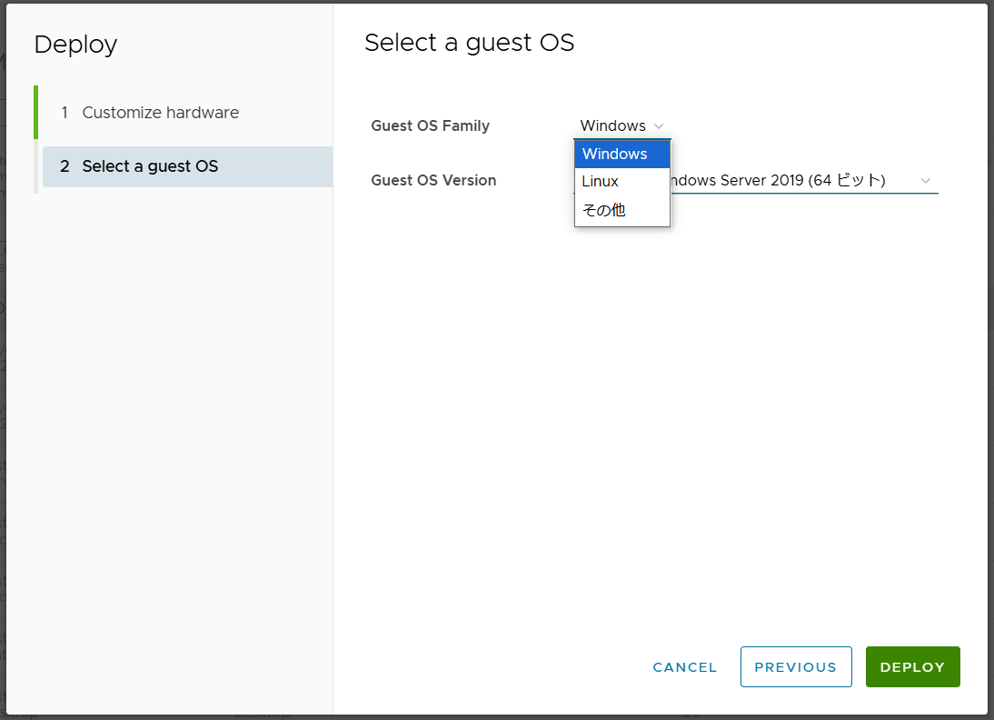This screenshot has width=994, height=720.
Task: Click the Guest OS Version label
Action: 433,181
